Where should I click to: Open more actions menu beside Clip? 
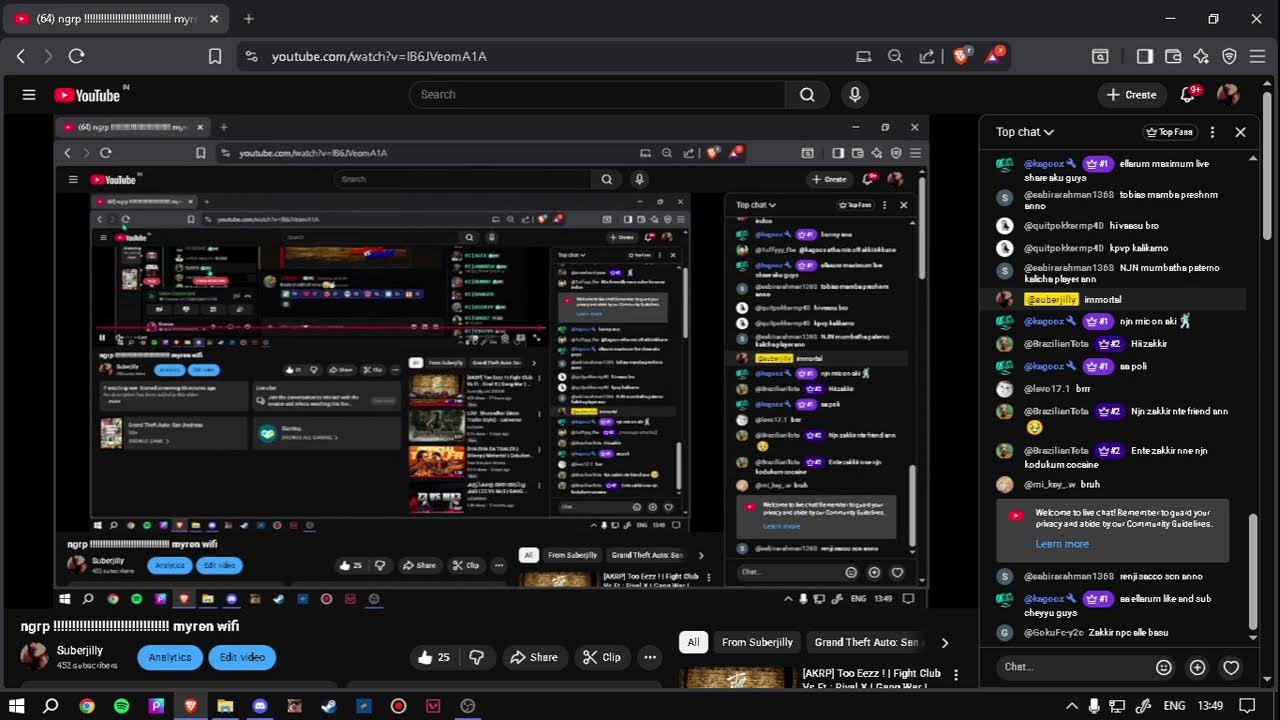(650, 657)
